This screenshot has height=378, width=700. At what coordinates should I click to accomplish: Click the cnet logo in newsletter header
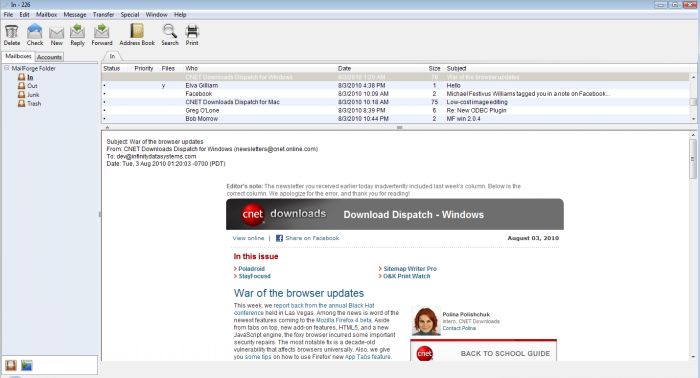click(x=253, y=214)
